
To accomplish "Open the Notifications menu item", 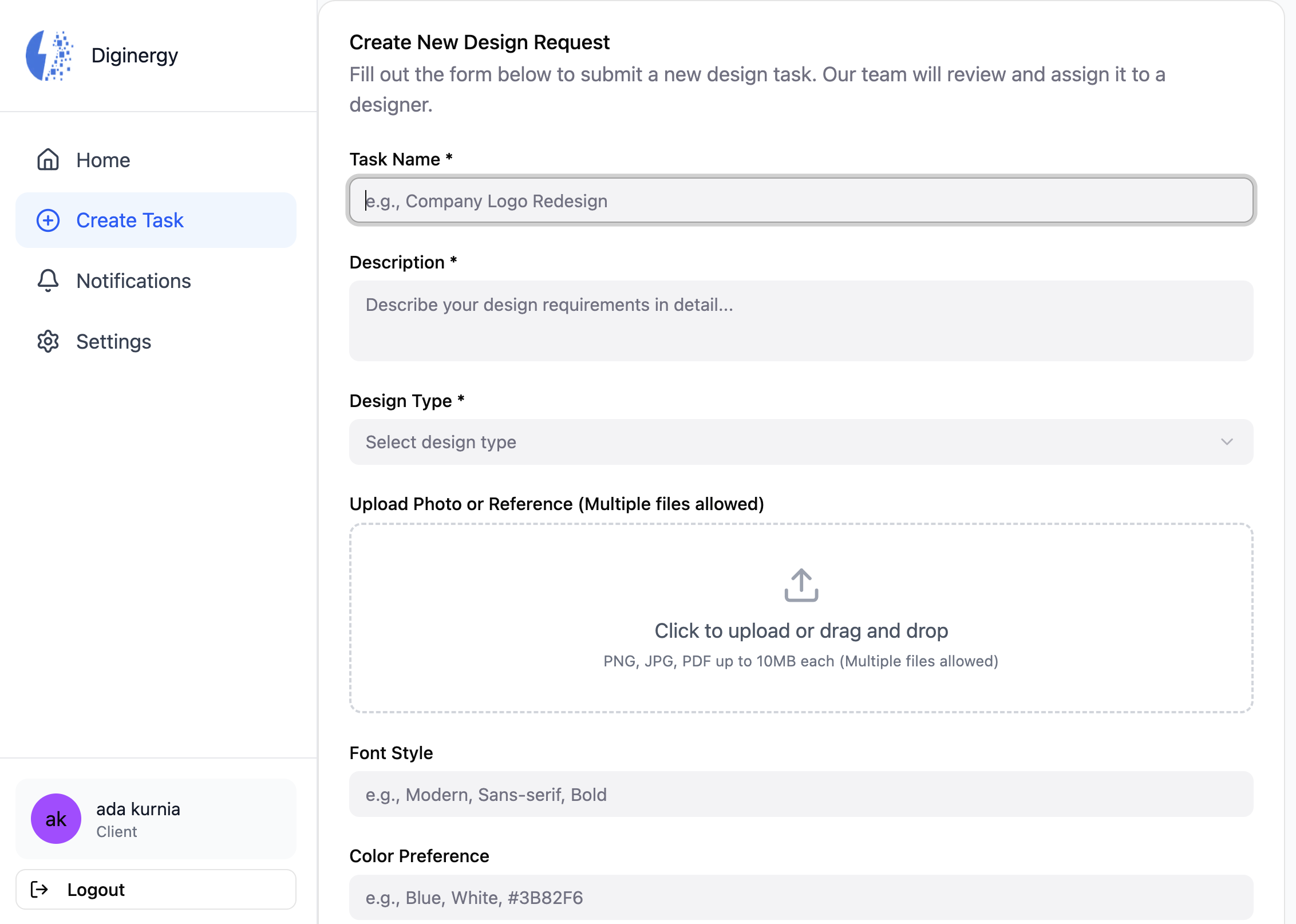I will (133, 281).
